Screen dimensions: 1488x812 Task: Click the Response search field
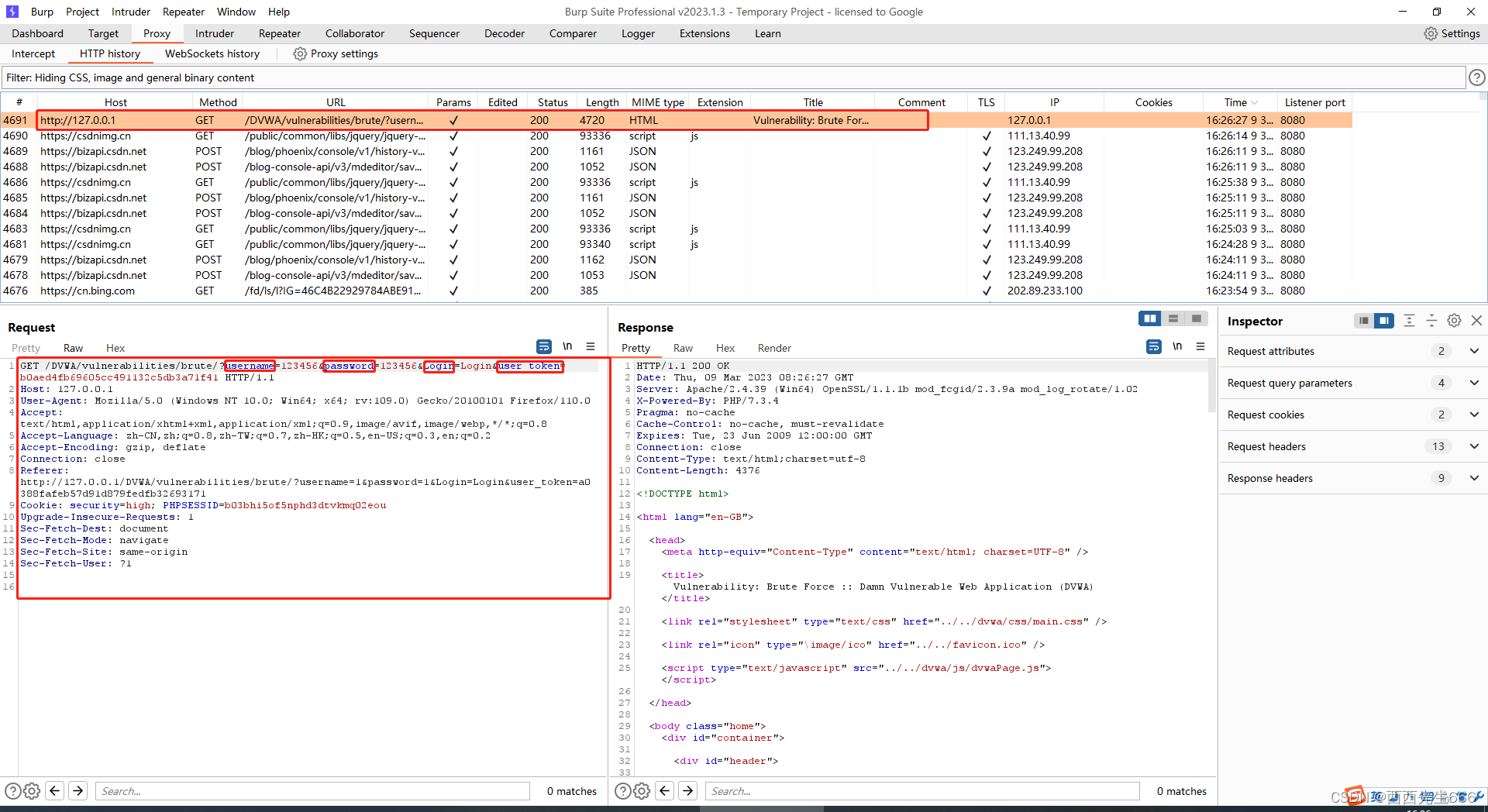(922, 791)
